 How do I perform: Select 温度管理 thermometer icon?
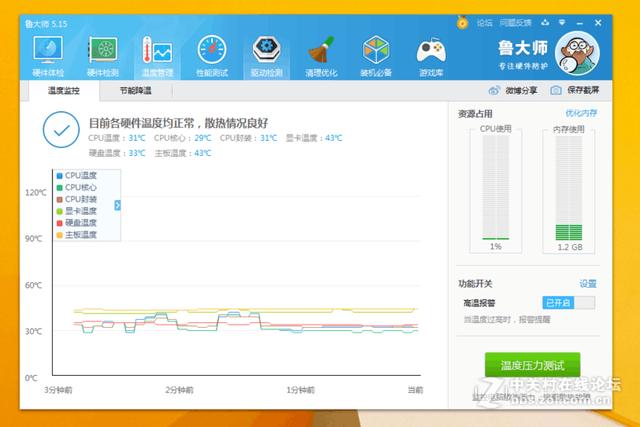coord(157,51)
